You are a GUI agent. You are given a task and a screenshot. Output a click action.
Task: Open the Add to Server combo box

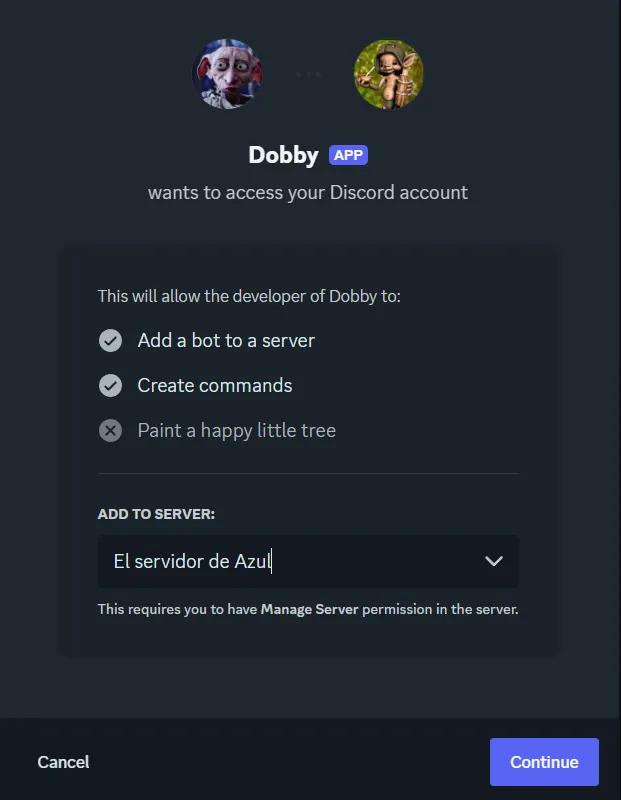click(308, 561)
